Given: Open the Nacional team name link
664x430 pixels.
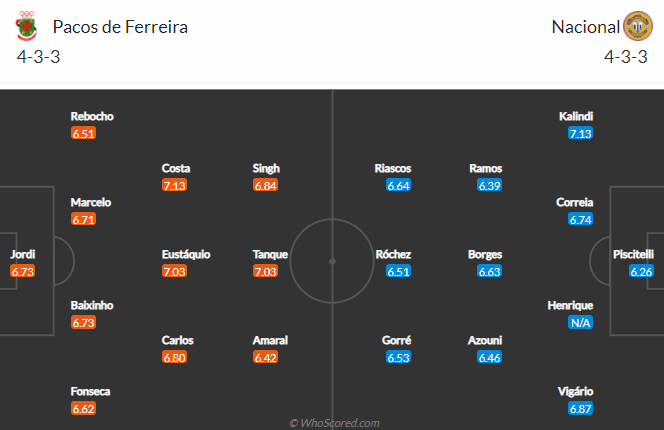Looking at the screenshot, I should tap(586, 27).
